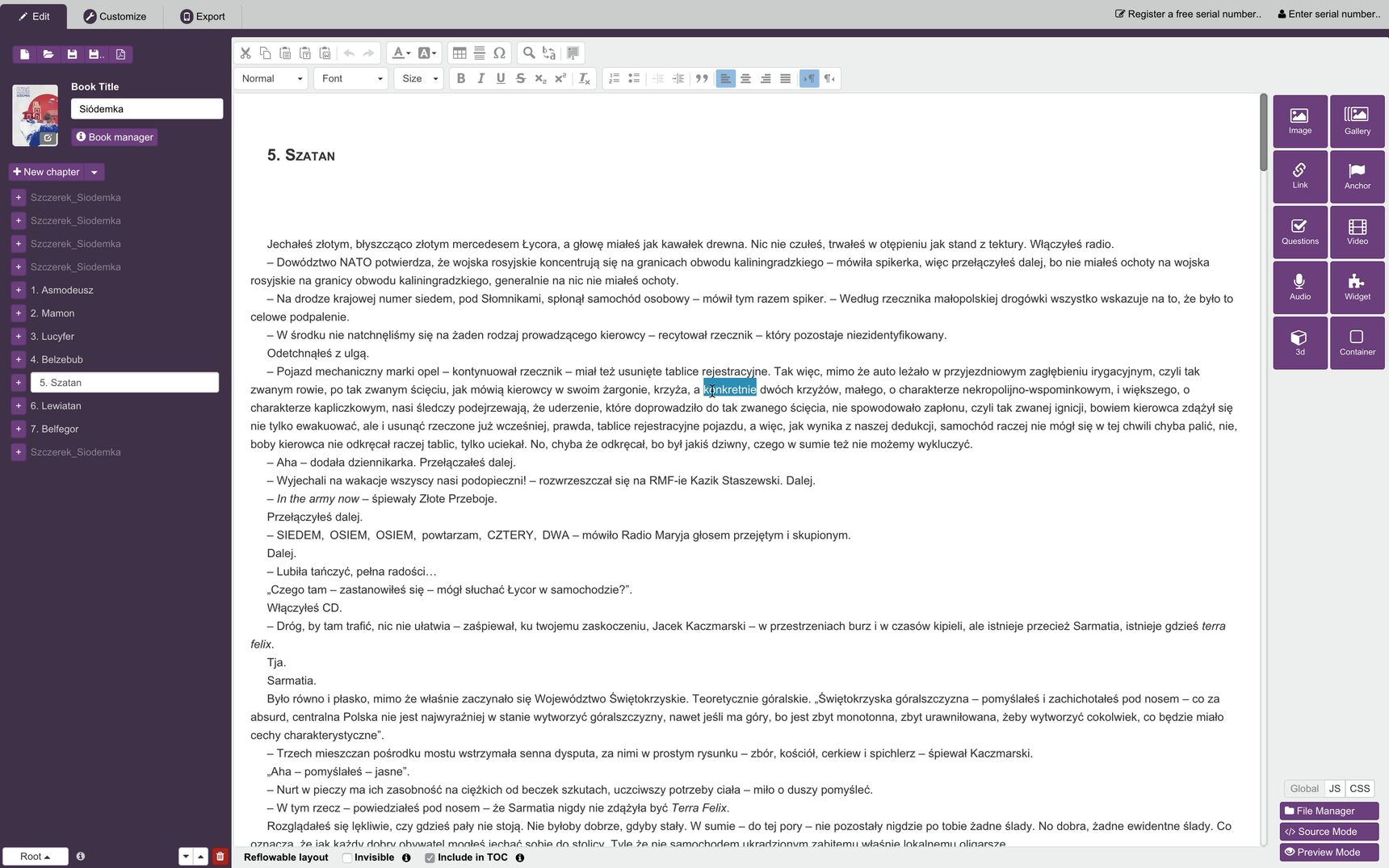Toggle the align left button

726,78
